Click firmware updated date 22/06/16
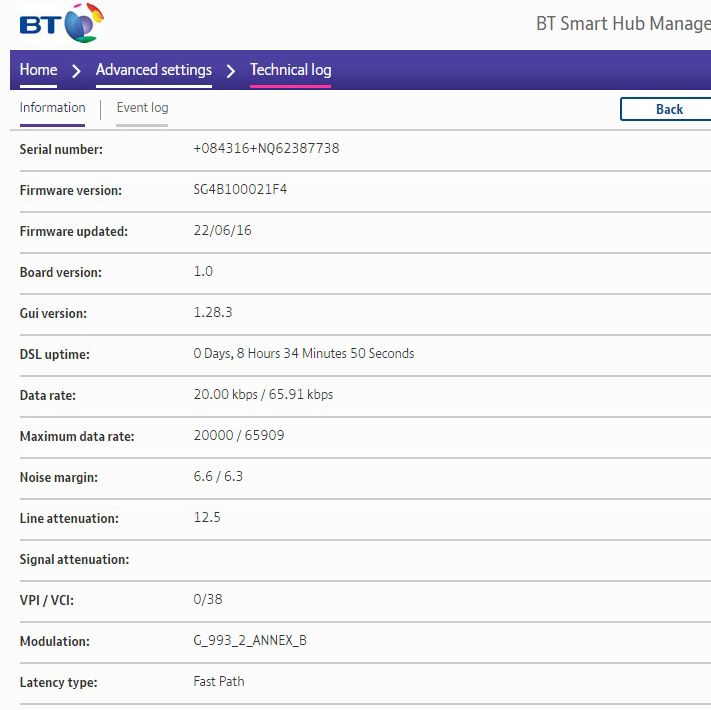The height and width of the screenshot is (710, 711). (222, 230)
